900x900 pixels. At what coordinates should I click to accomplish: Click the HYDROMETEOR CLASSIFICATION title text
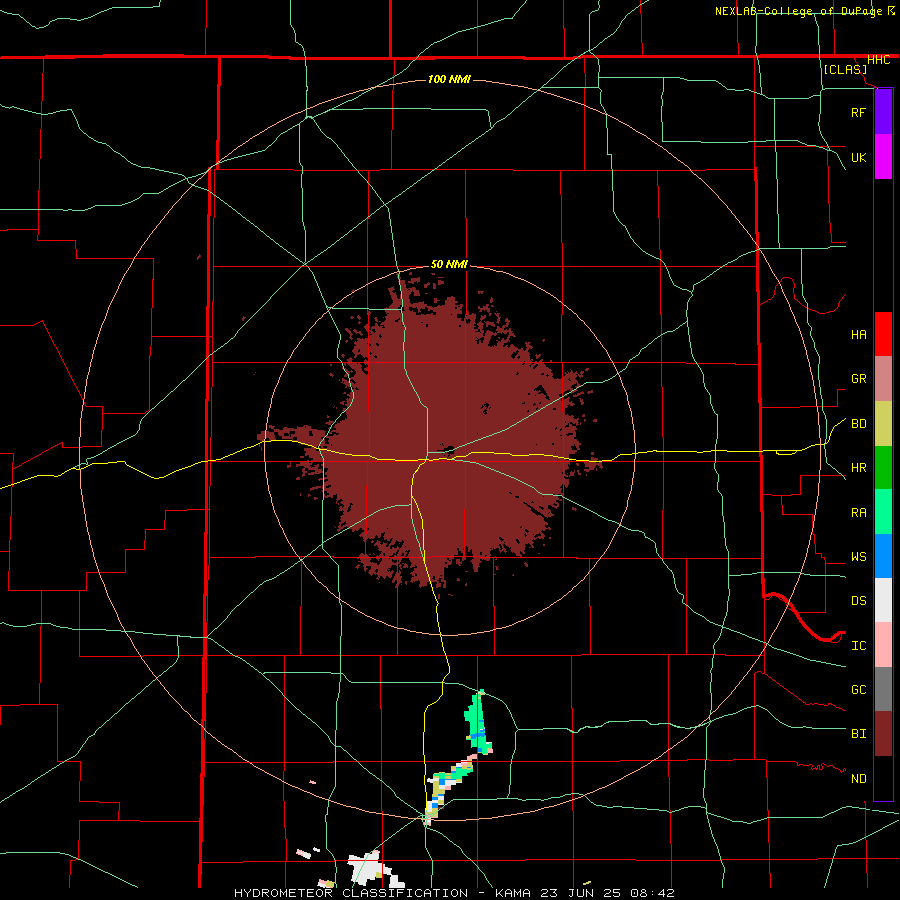[351, 893]
